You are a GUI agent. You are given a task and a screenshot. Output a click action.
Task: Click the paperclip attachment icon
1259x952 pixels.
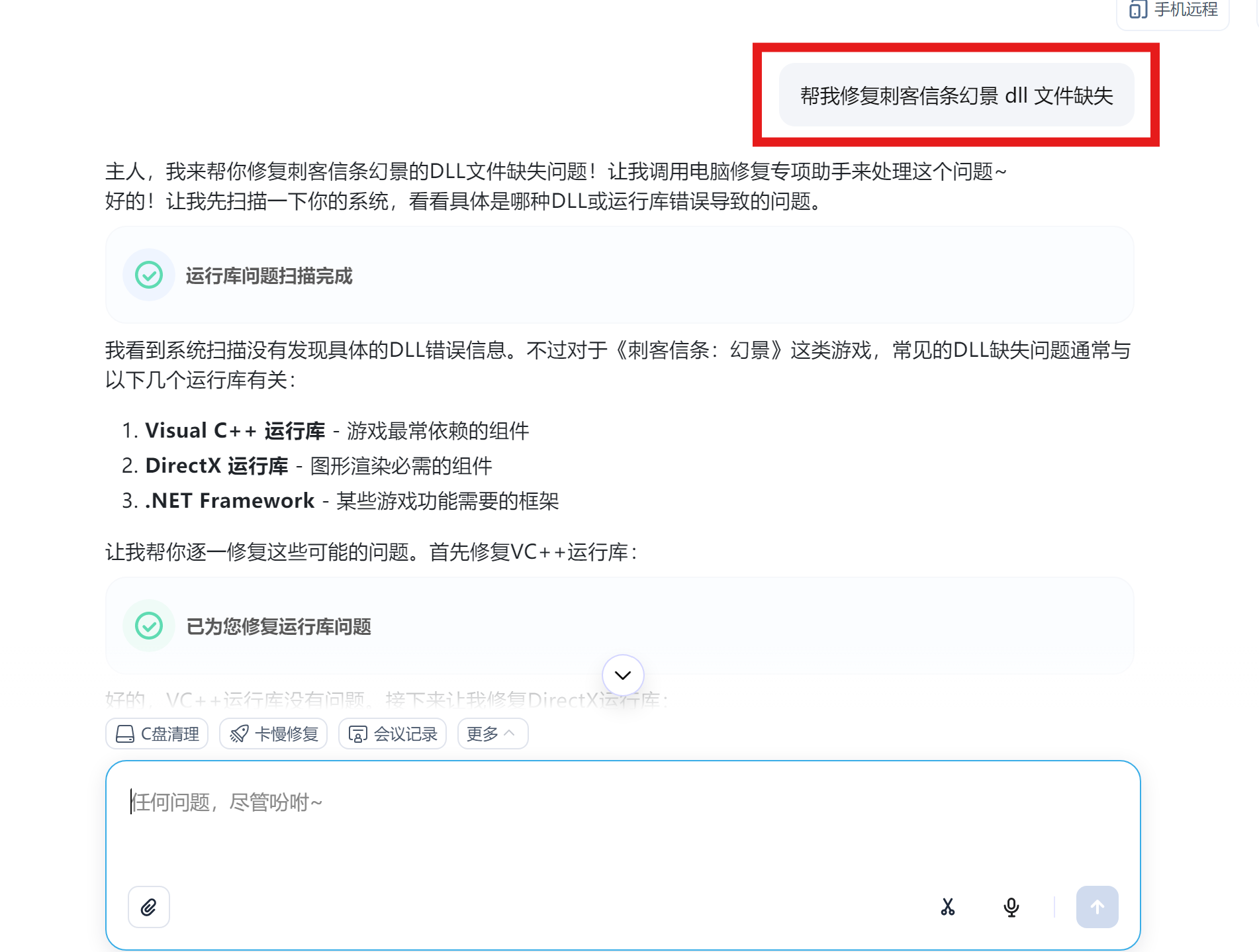[148, 907]
